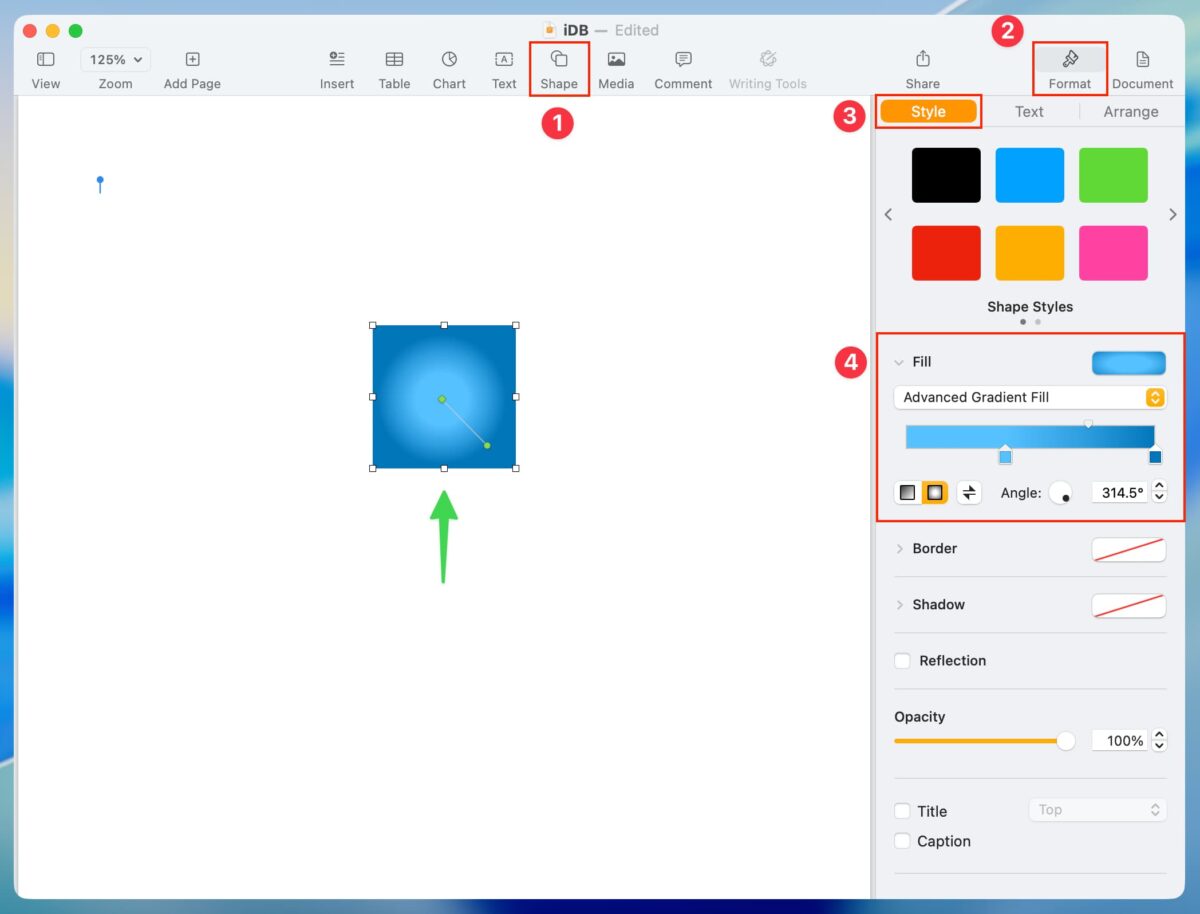Viewport: 1200px width, 914px height.
Task: Click the Chart toolbar icon
Action: pyautogui.click(x=449, y=60)
